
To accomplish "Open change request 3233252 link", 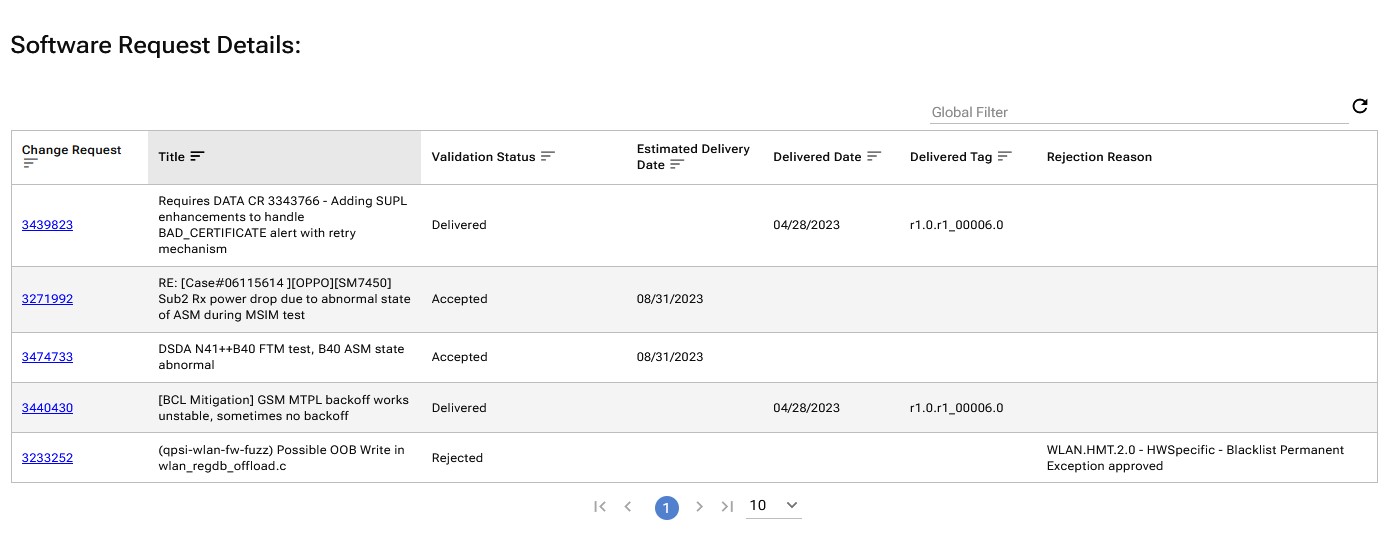I will [x=47, y=458].
